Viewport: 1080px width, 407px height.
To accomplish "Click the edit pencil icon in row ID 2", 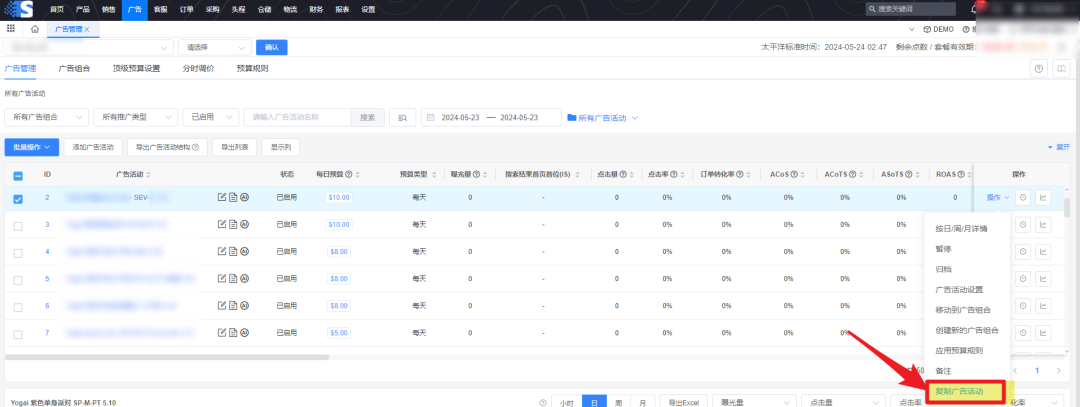I will (222, 197).
